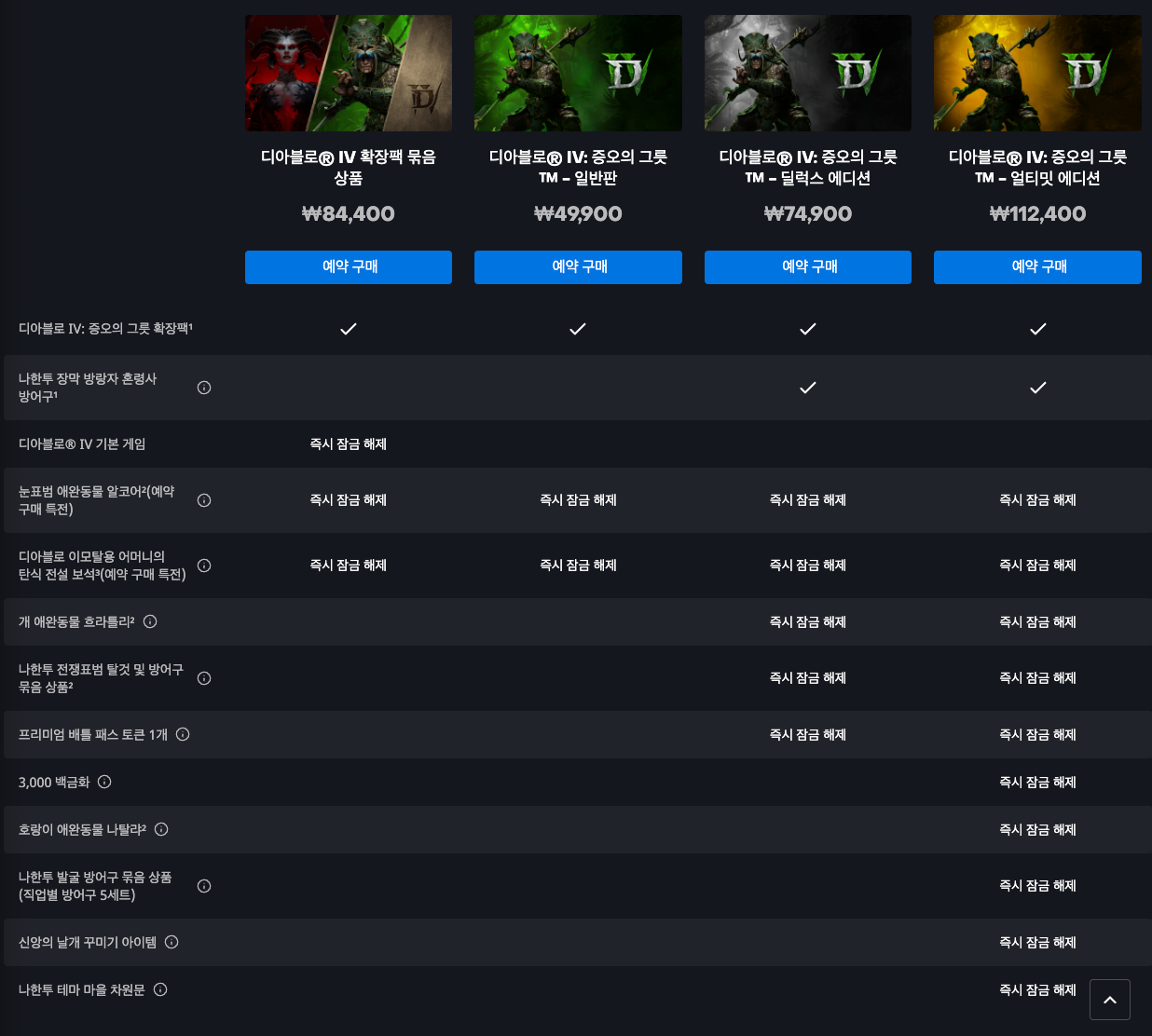Click 예약 구매 for 딜럭스 에디션
1152x1036 pixels.
pyautogui.click(x=808, y=267)
